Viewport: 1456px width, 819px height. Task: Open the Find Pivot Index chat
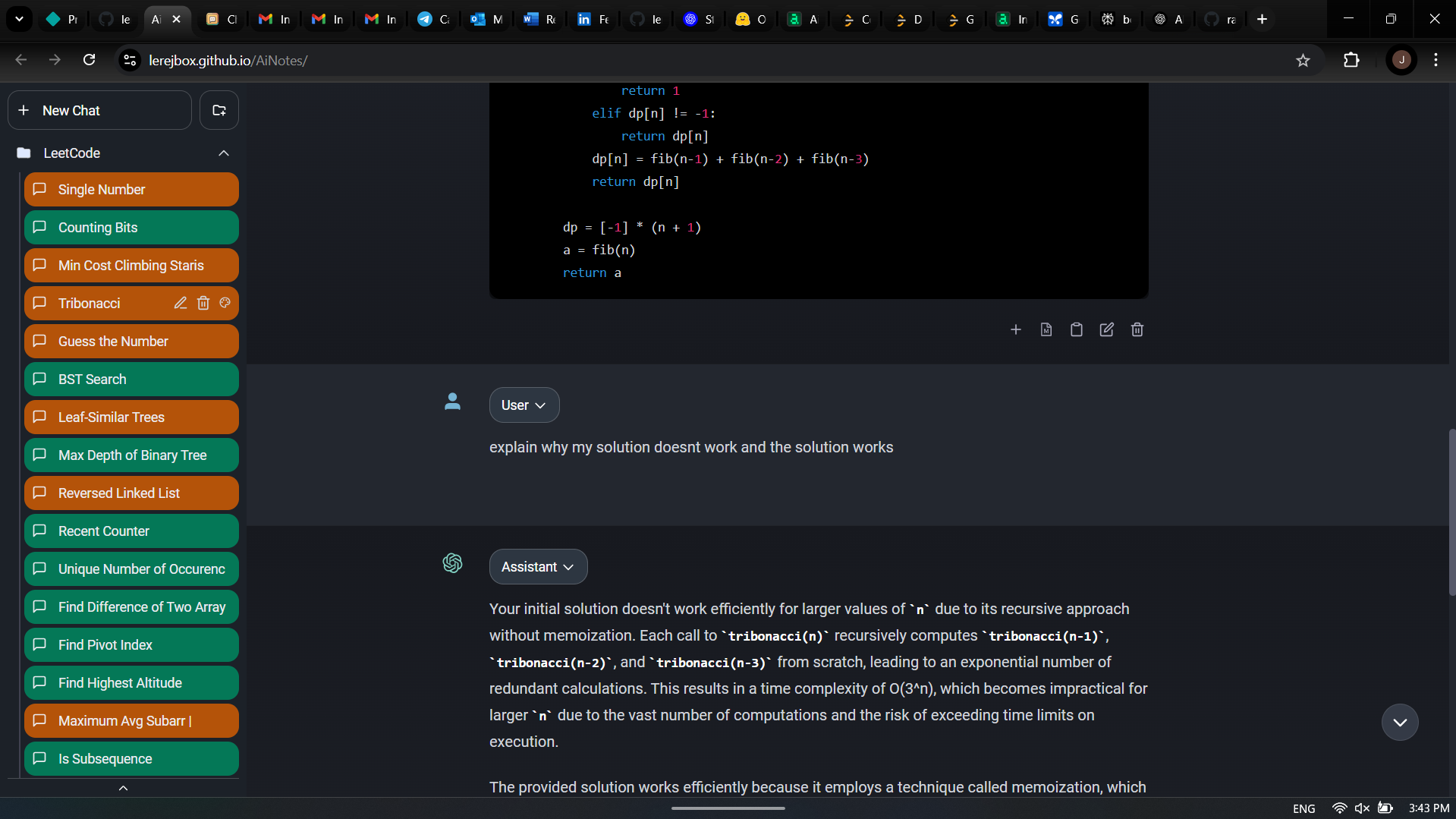(131, 645)
